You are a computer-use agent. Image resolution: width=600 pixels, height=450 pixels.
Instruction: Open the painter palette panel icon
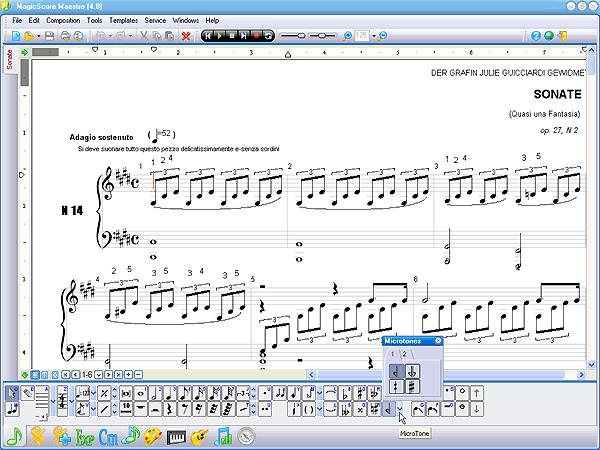153,437
